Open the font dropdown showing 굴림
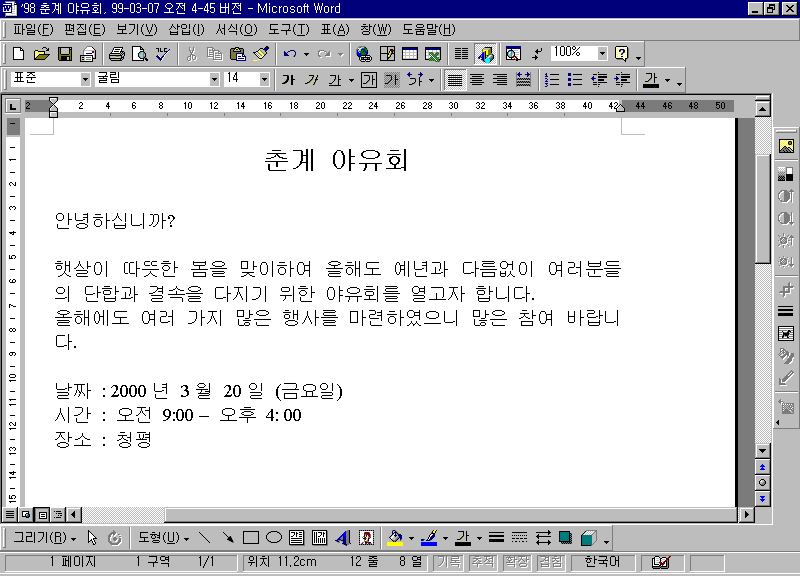This screenshot has width=800, height=576. point(214,79)
